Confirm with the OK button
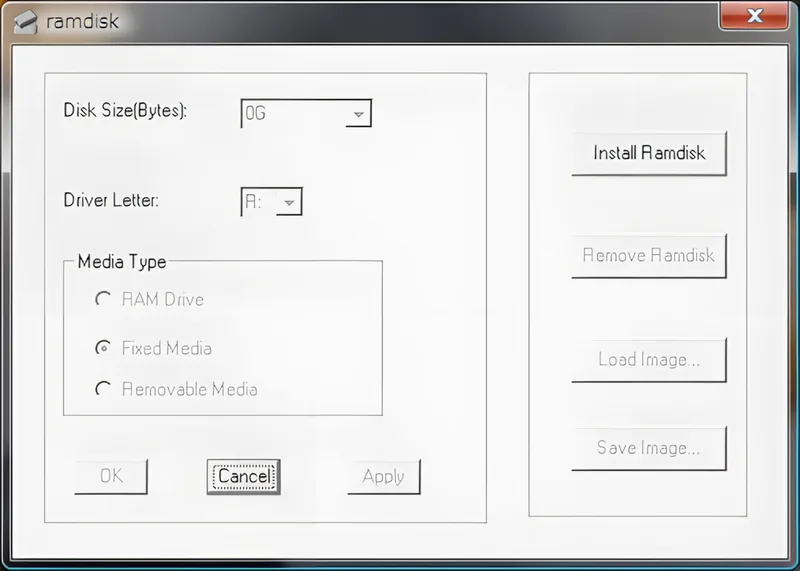 (111, 476)
